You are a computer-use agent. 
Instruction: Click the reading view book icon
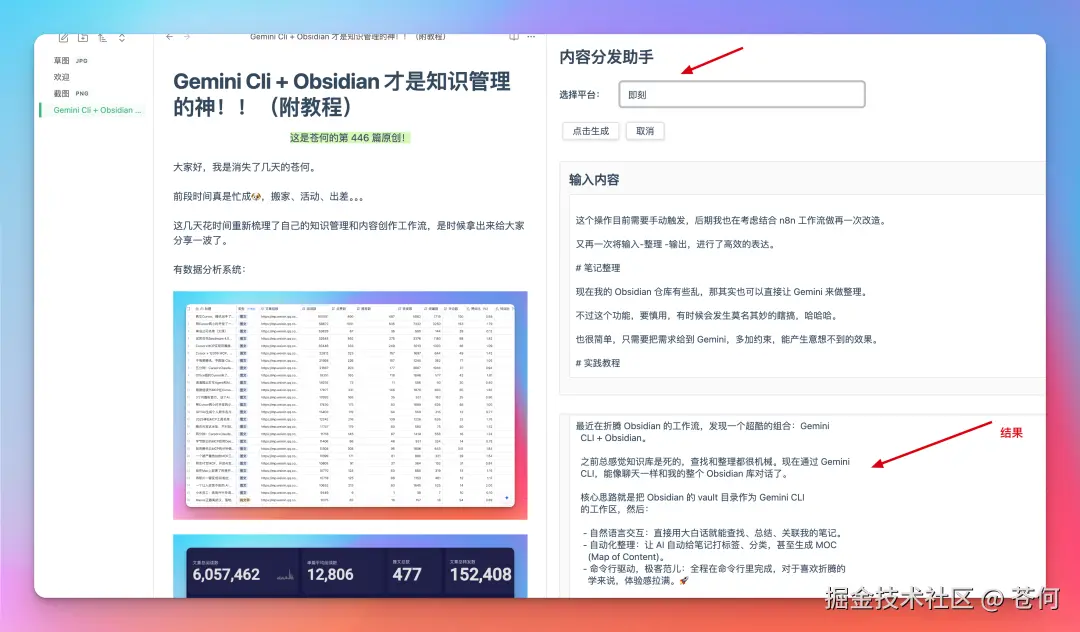(512, 35)
